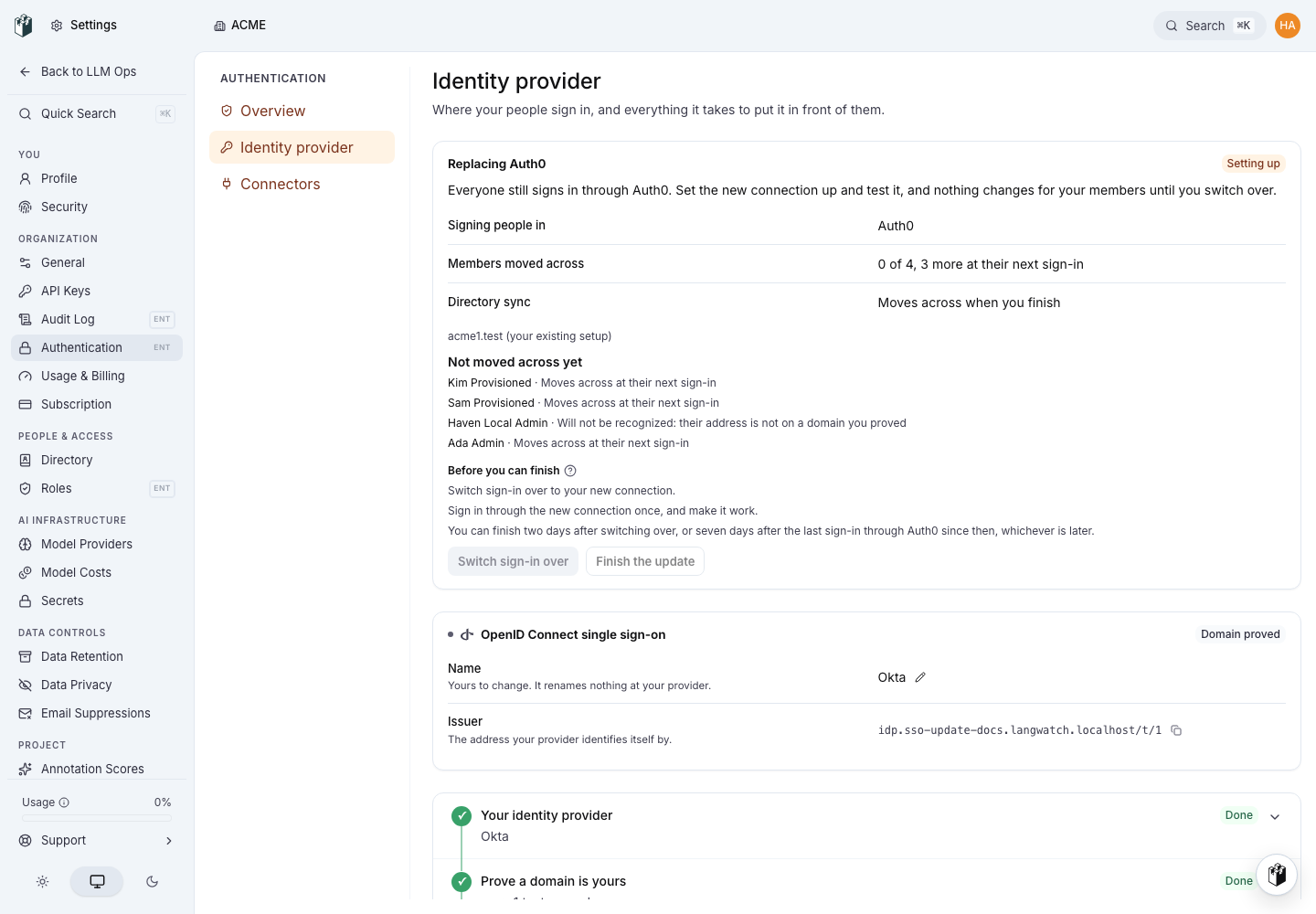
Task: Click the Settings label in header
Action: pos(93,26)
